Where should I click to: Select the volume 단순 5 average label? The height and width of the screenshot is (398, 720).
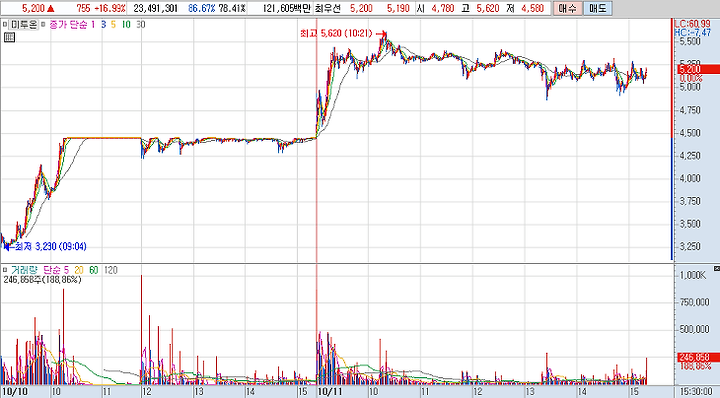pyautogui.click(x=56, y=270)
